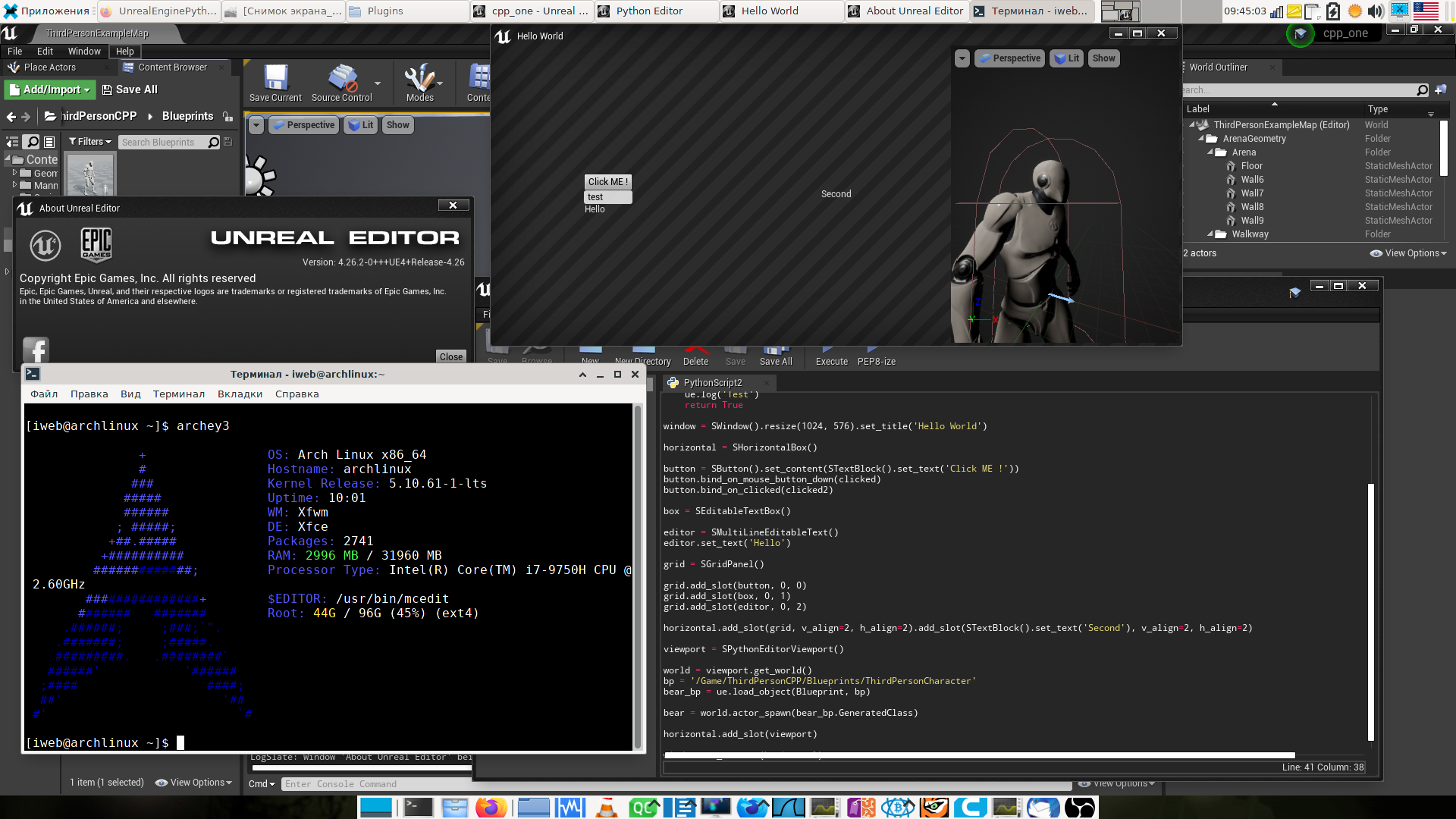Go back in Content Browser history
The width and height of the screenshot is (1456, 819).
[11, 117]
